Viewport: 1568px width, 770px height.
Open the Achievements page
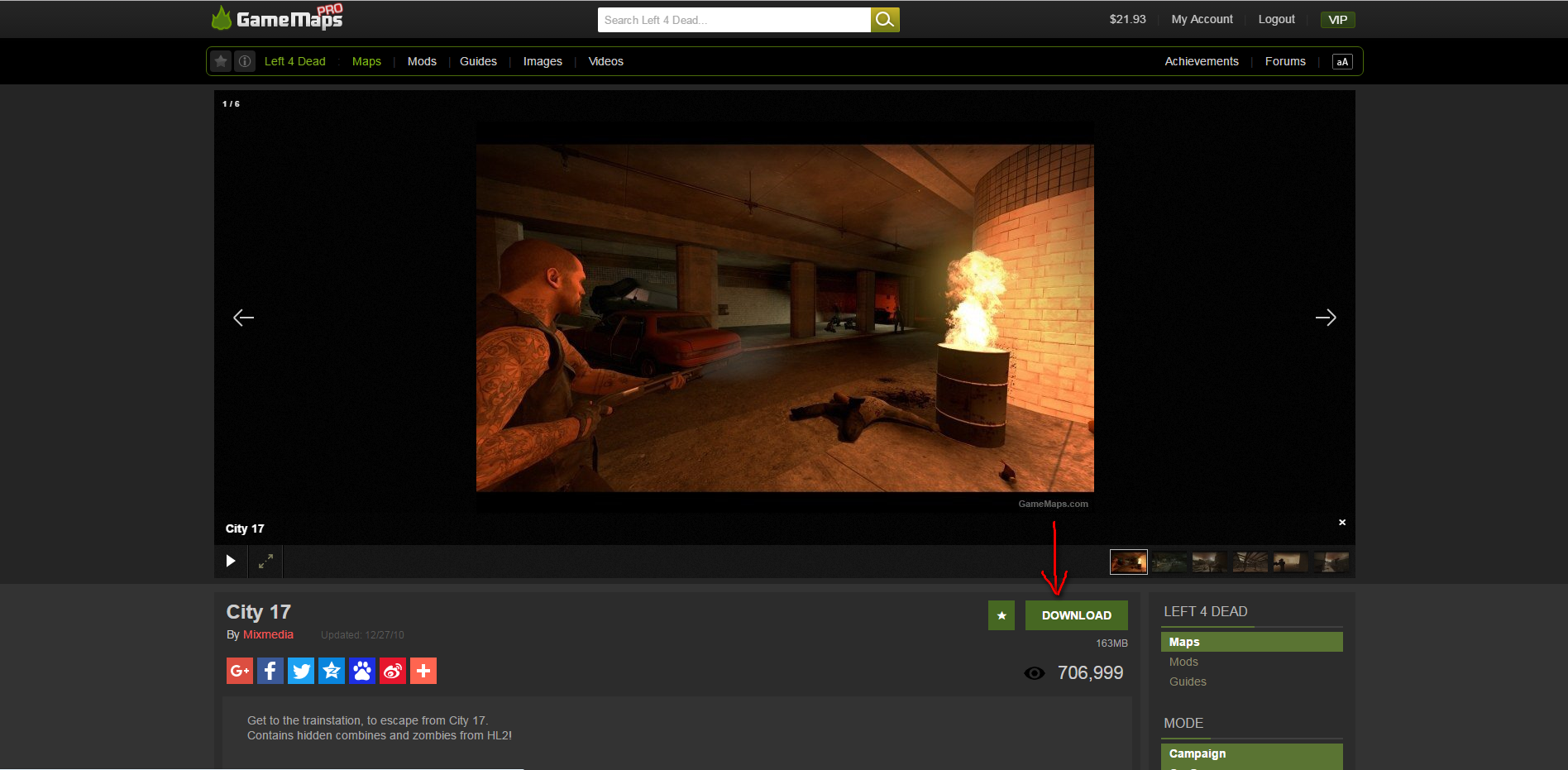tap(1202, 61)
